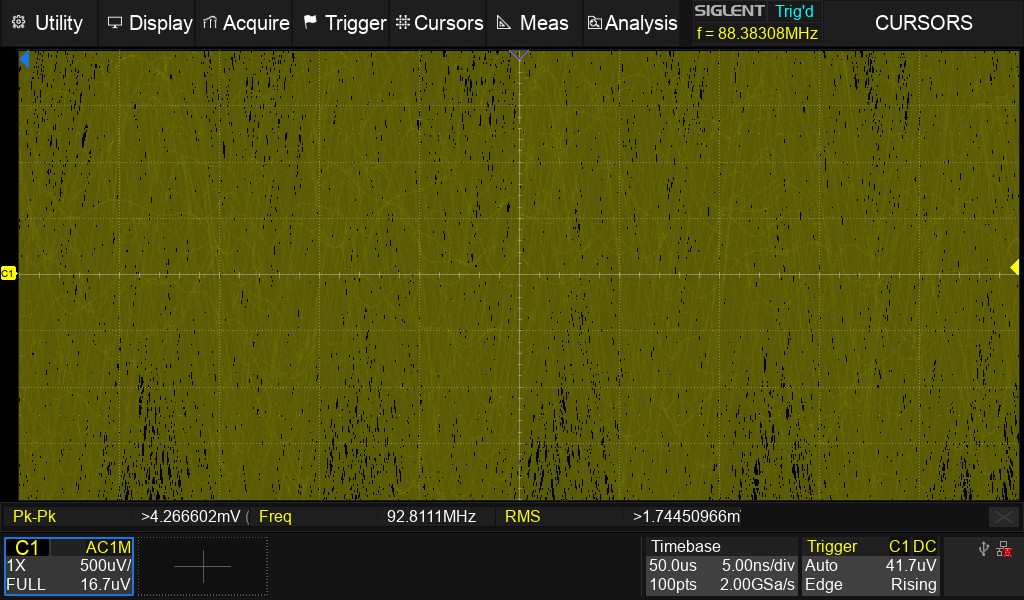Open the Timebase settings box
1024x600 pixels.
click(721, 566)
